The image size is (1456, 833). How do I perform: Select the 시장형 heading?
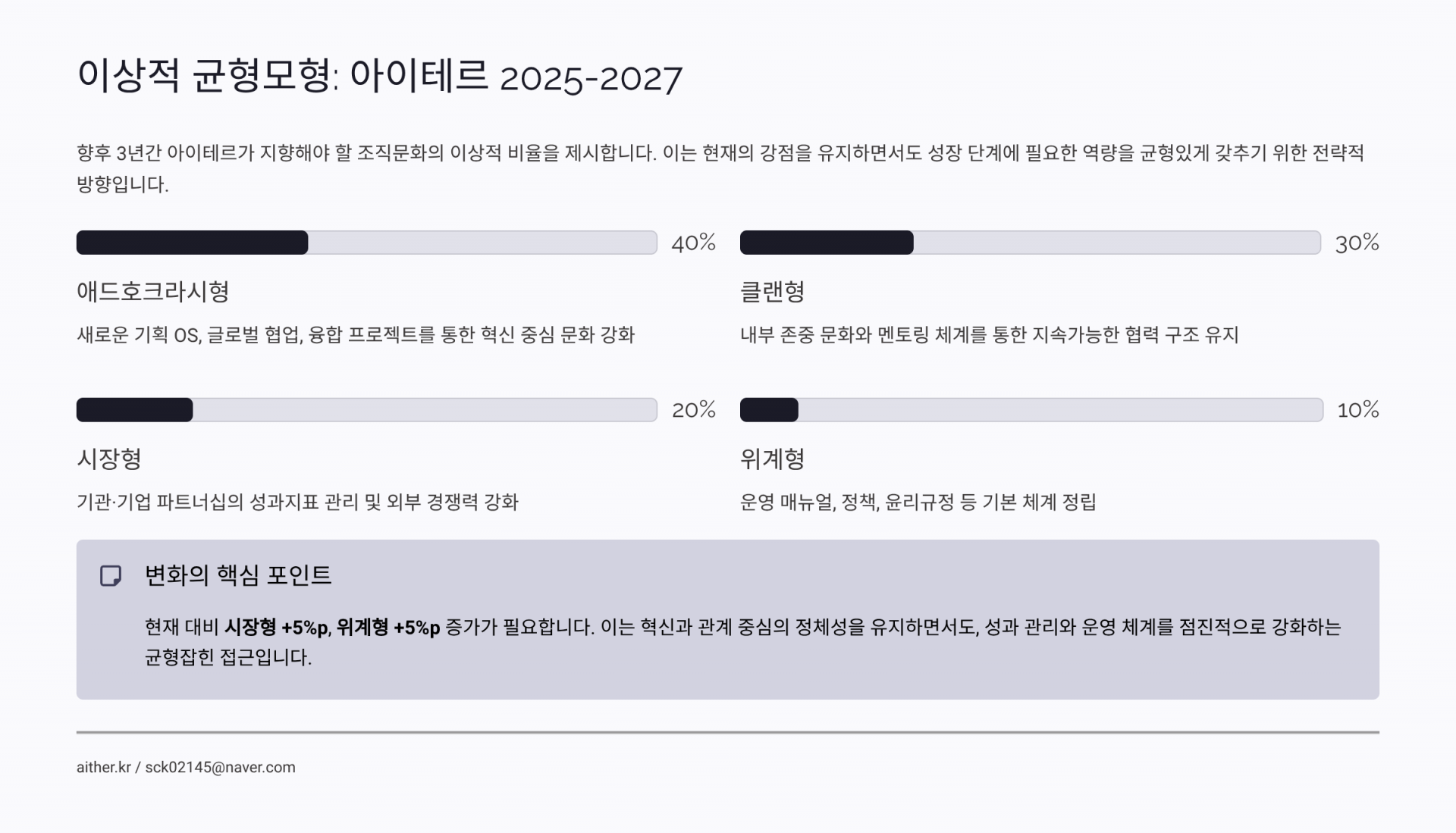coord(109,459)
